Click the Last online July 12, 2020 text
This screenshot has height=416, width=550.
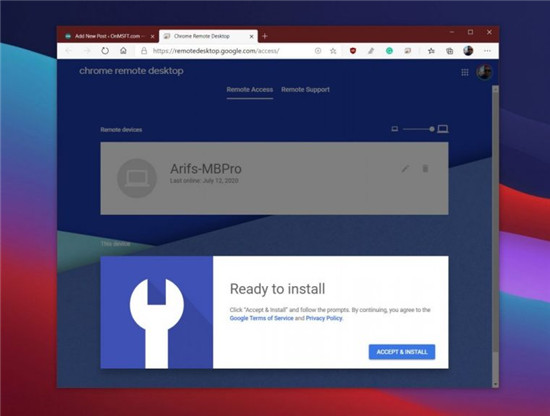(x=204, y=181)
